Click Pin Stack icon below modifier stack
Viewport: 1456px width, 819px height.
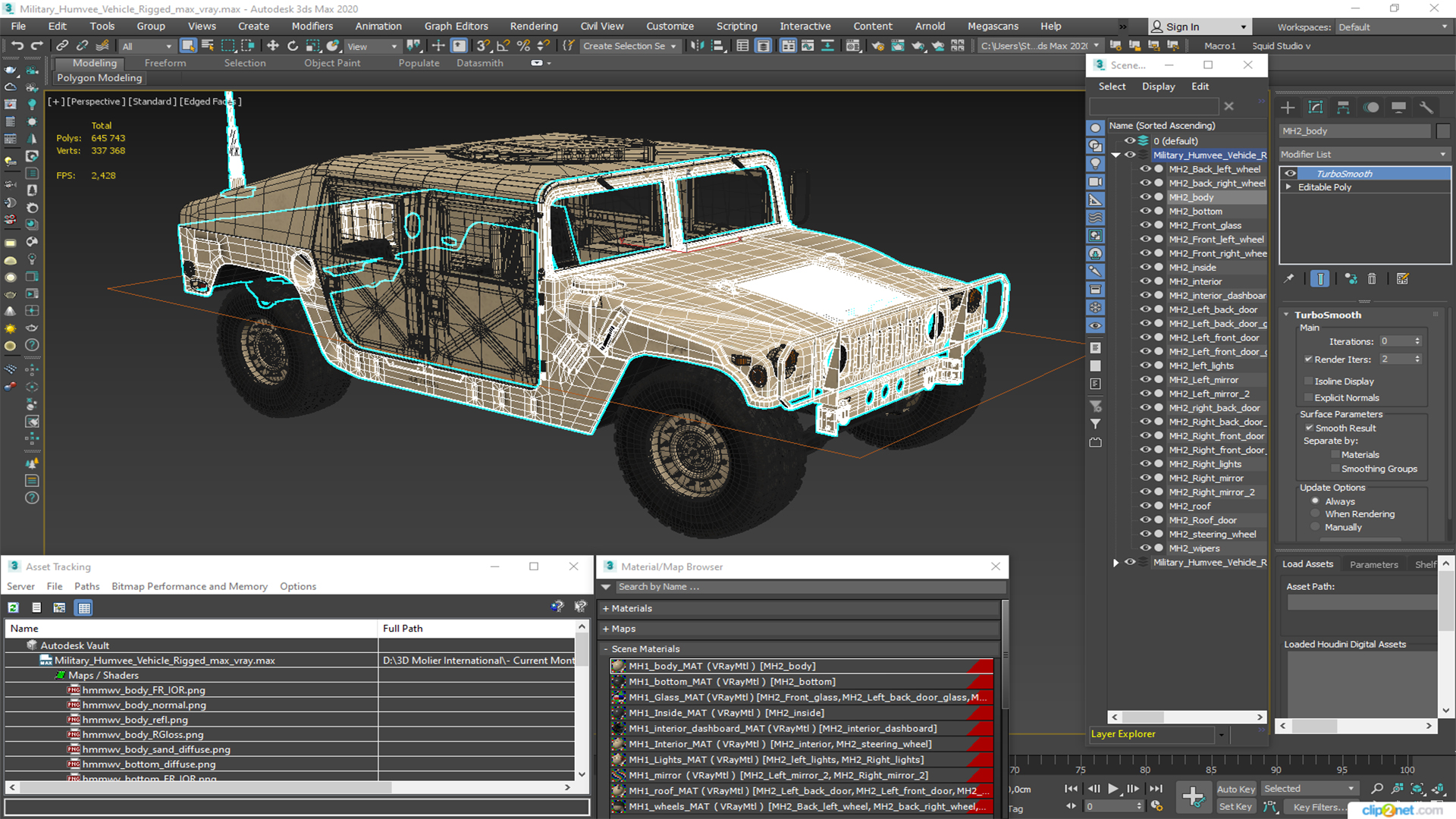click(x=1289, y=279)
